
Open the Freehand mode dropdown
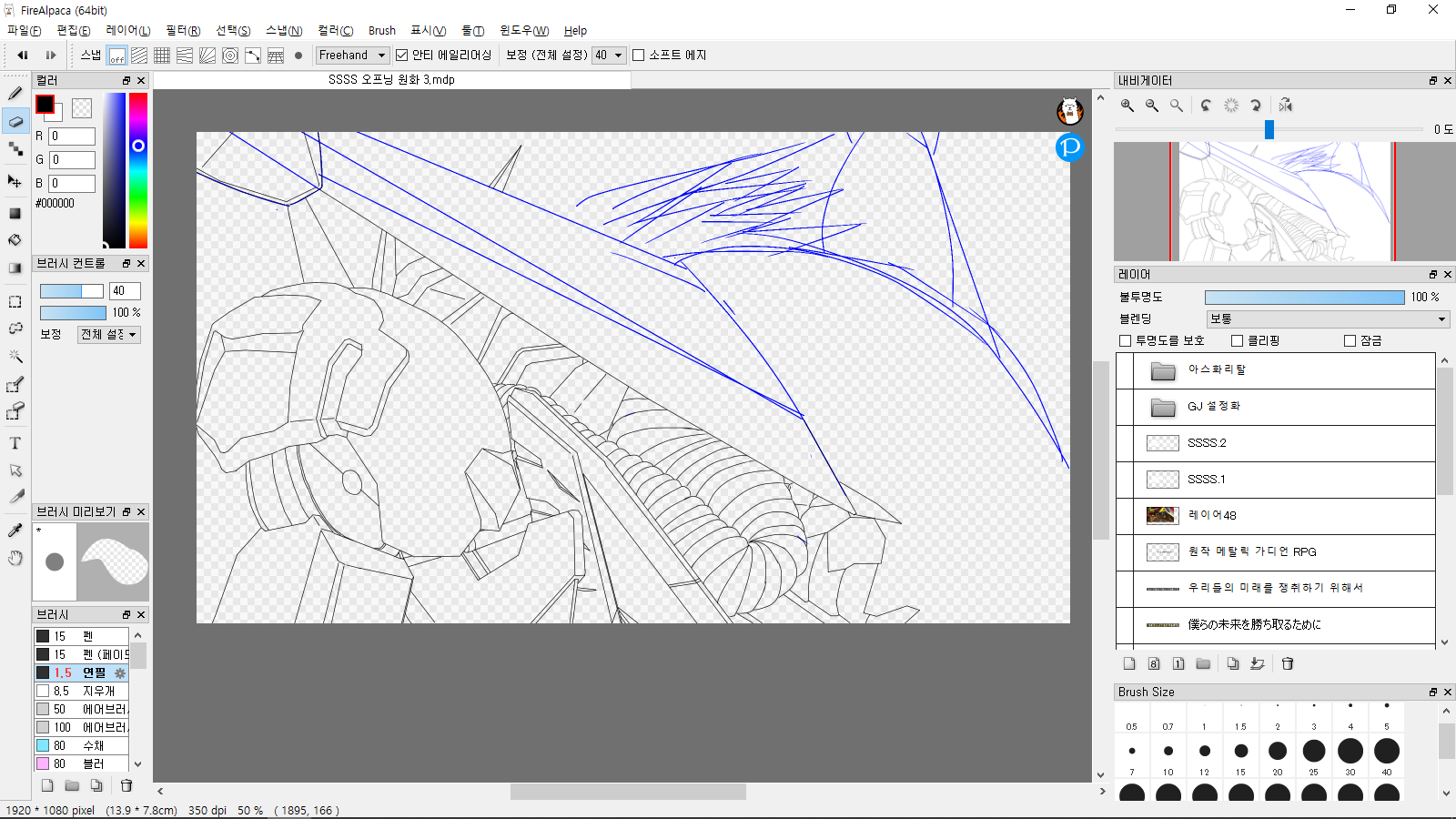(352, 56)
